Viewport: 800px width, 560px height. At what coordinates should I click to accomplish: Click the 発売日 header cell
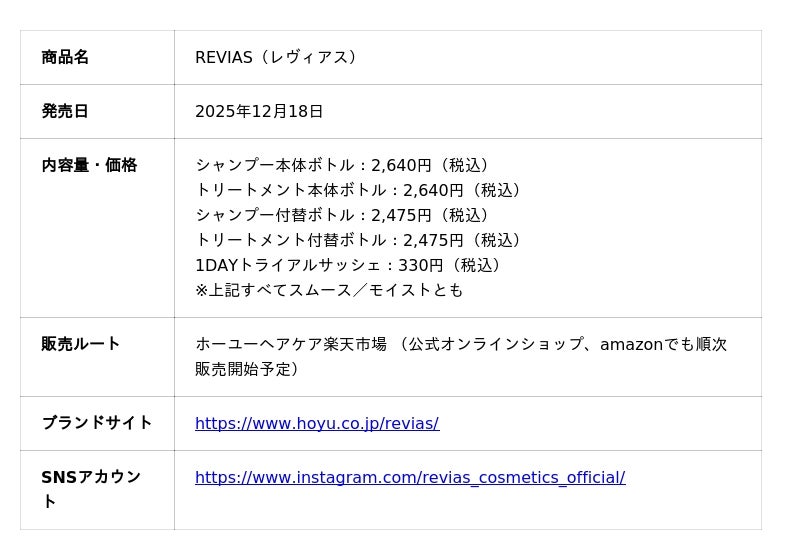[65, 112]
